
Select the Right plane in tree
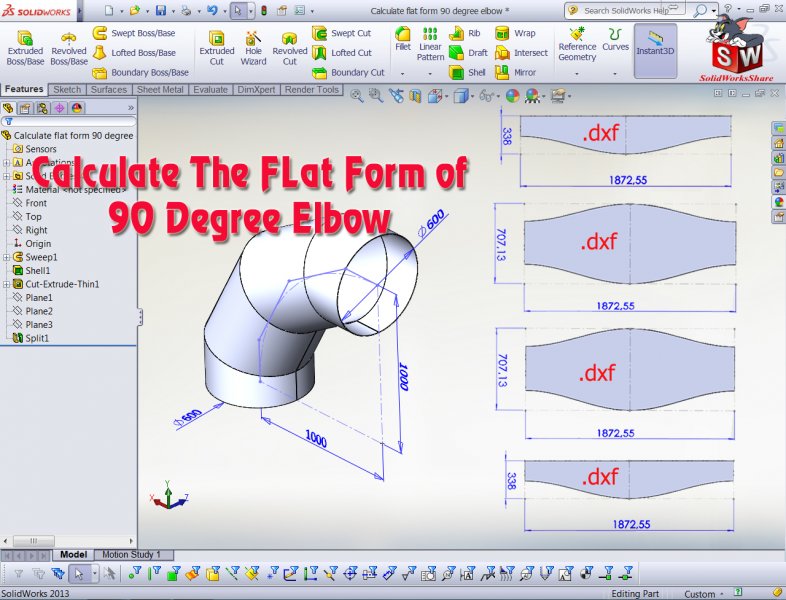[x=30, y=230]
